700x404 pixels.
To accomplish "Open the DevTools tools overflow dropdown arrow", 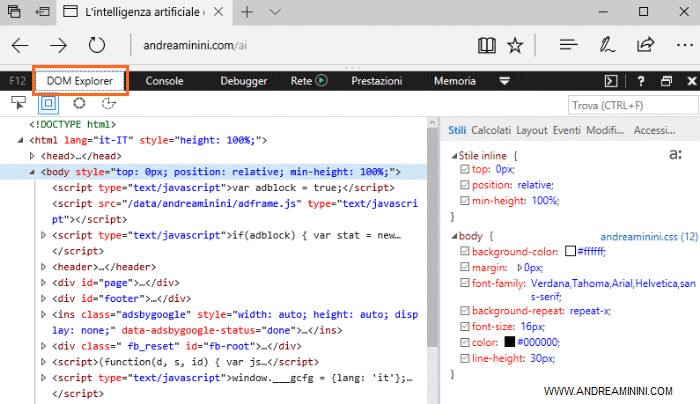I will pyautogui.click(x=504, y=81).
